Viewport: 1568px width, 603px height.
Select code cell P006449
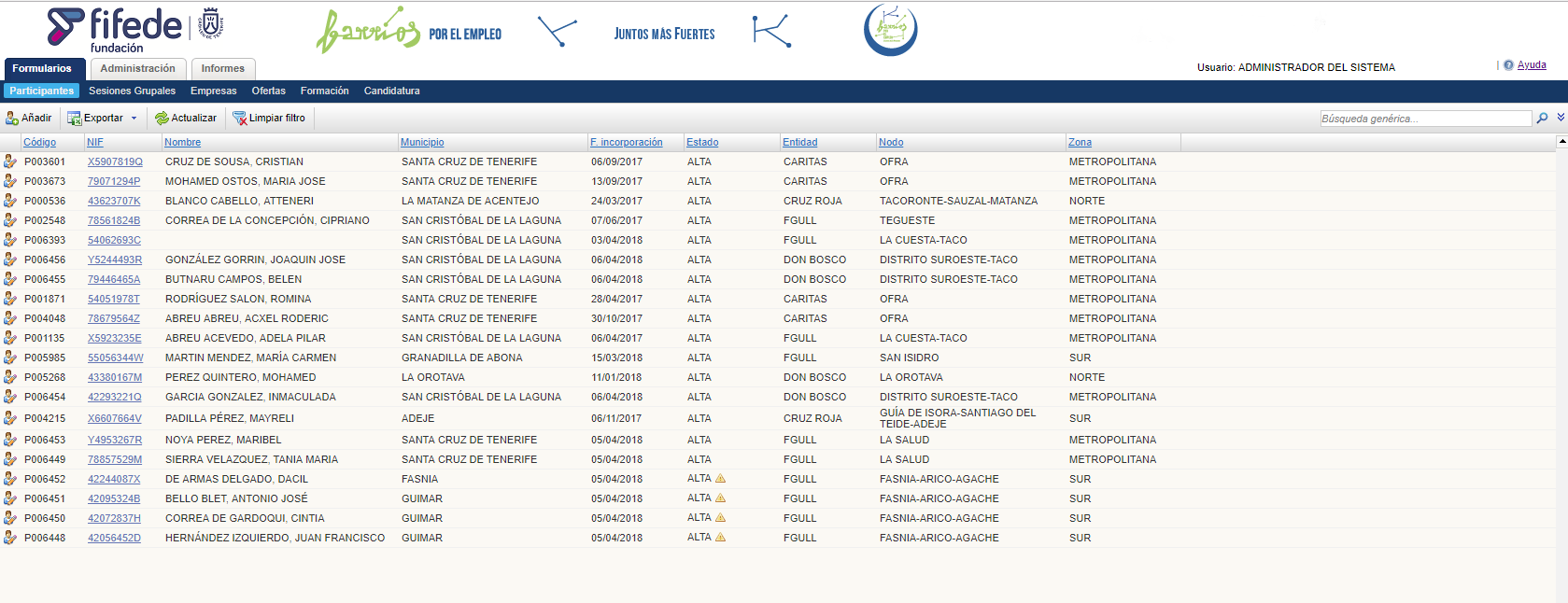point(45,459)
